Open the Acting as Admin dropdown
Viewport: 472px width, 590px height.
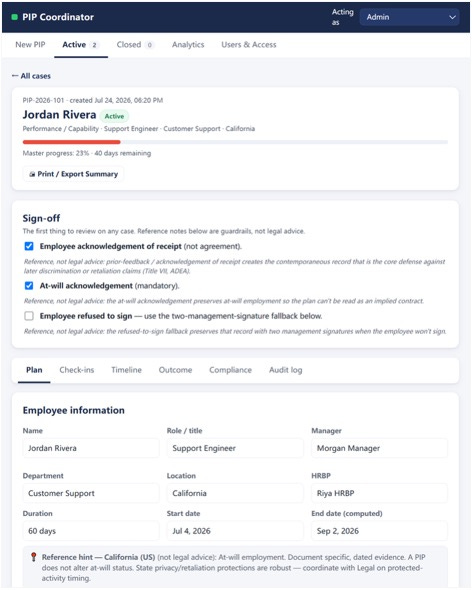(409, 17)
